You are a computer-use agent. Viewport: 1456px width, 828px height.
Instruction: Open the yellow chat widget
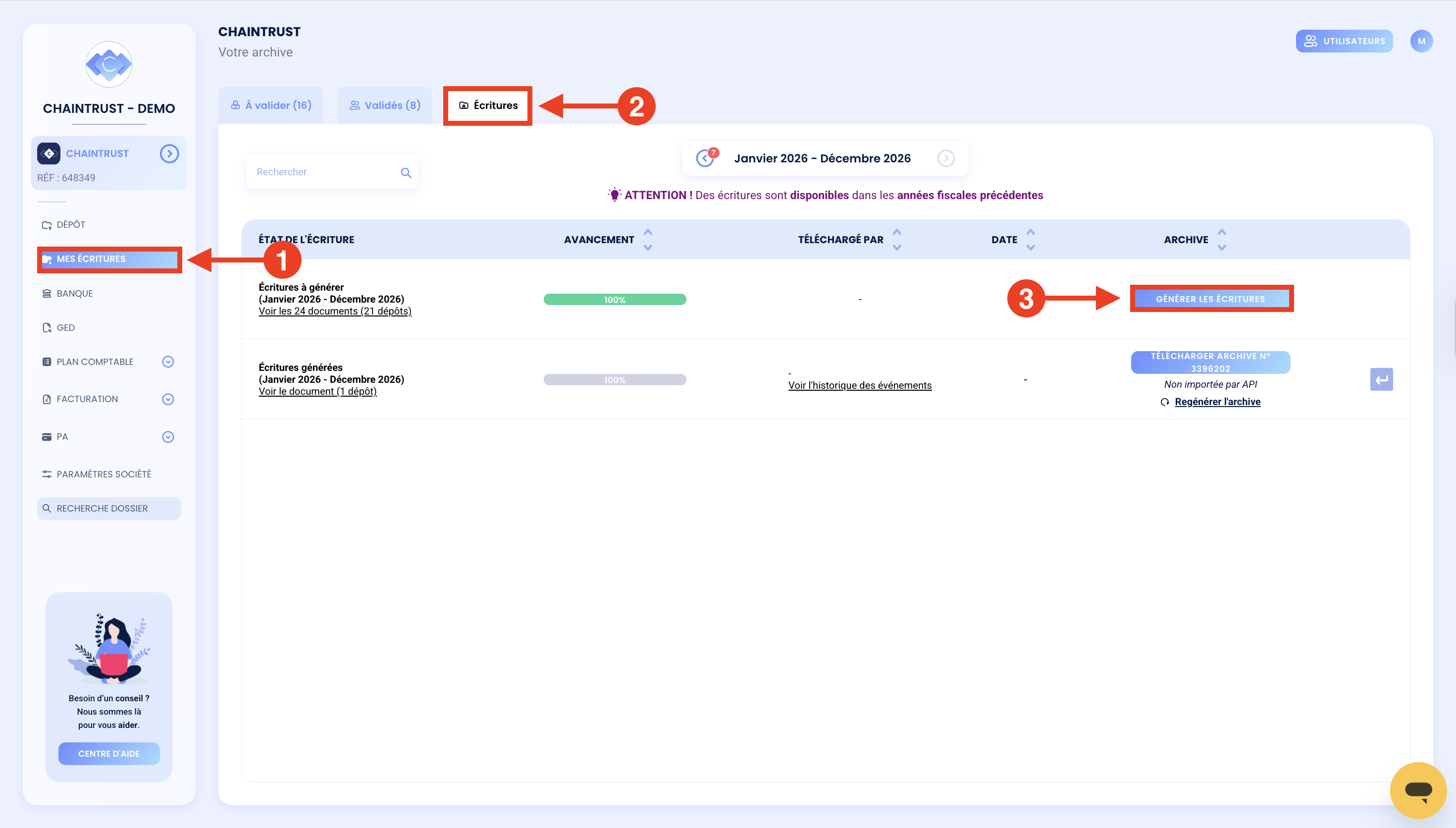click(x=1417, y=790)
